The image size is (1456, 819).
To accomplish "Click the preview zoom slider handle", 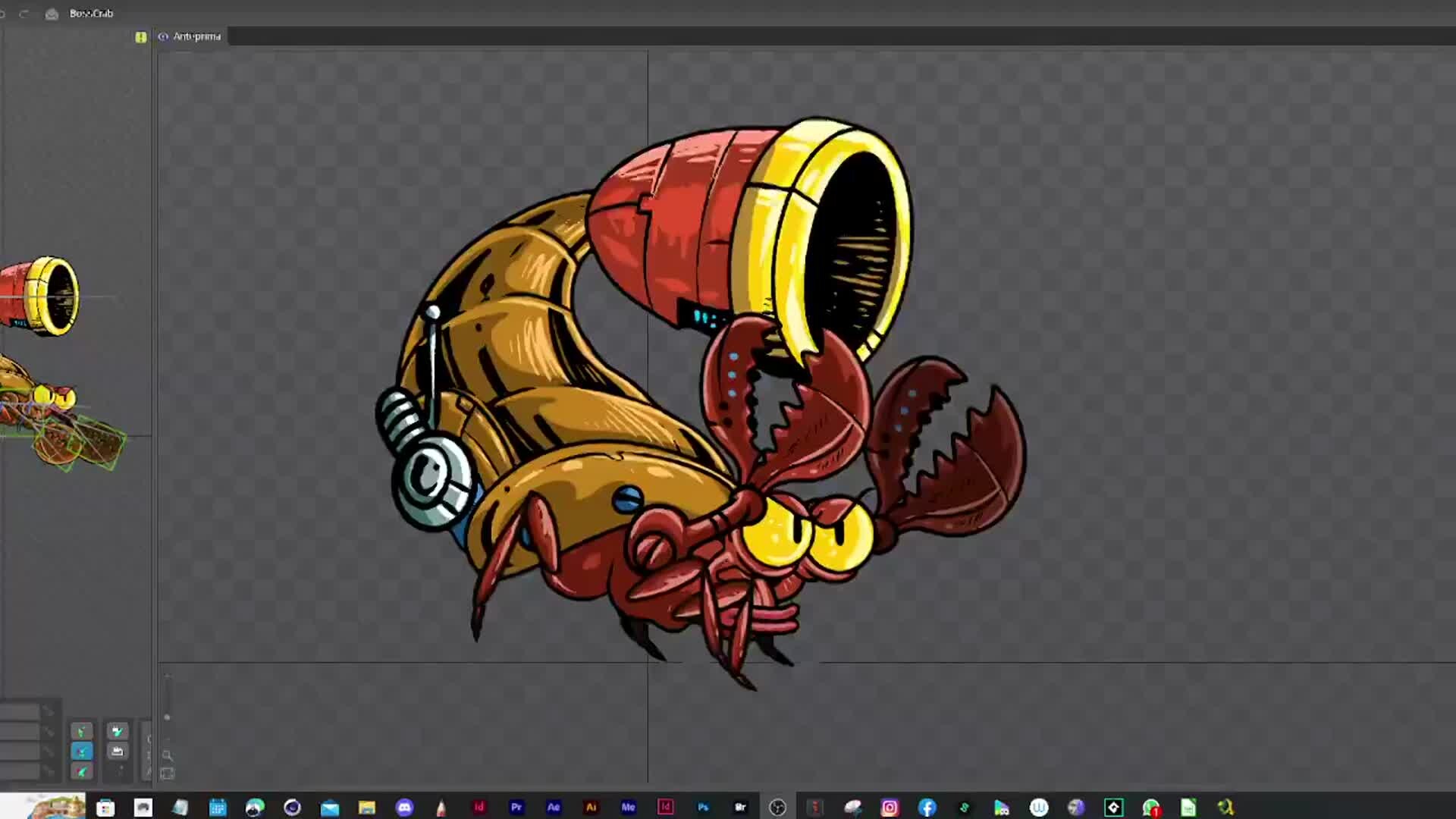I will [167, 717].
